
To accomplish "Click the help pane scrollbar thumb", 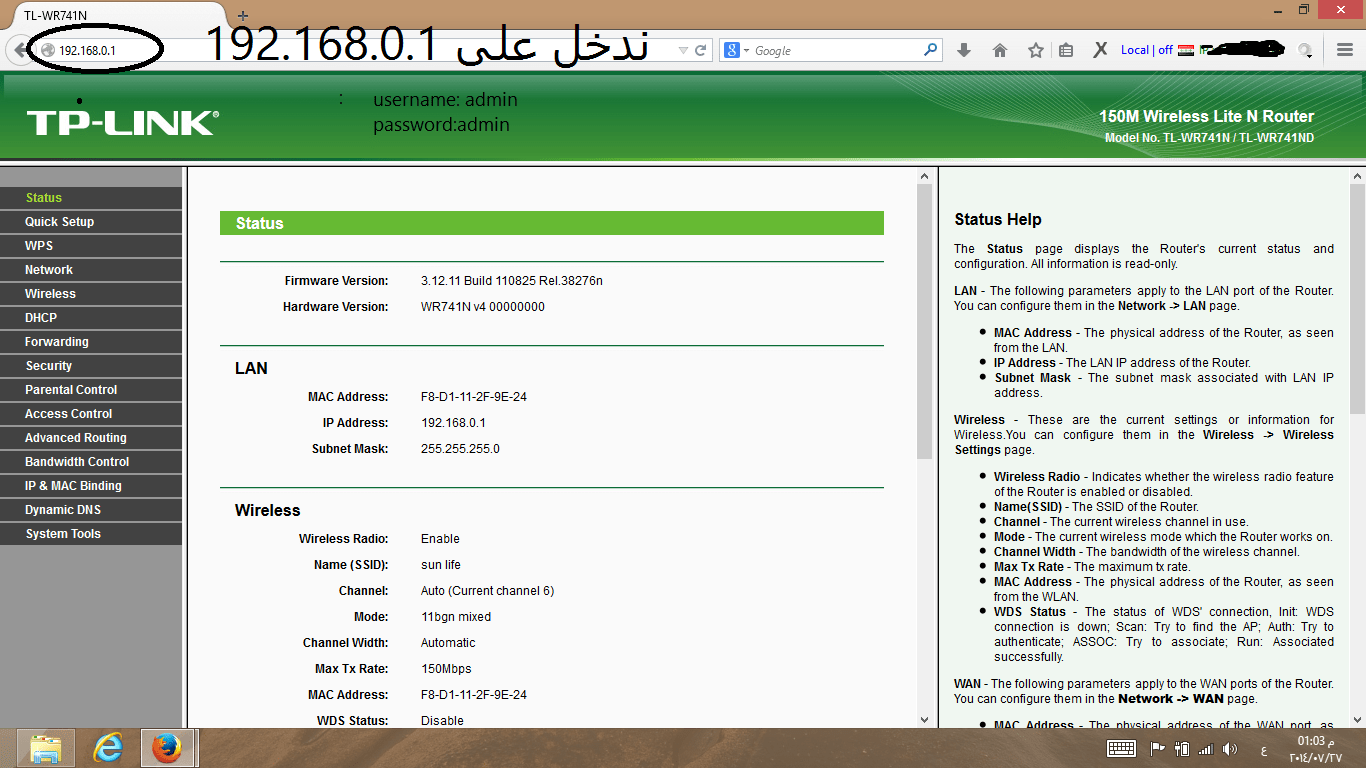I will [x=1357, y=298].
